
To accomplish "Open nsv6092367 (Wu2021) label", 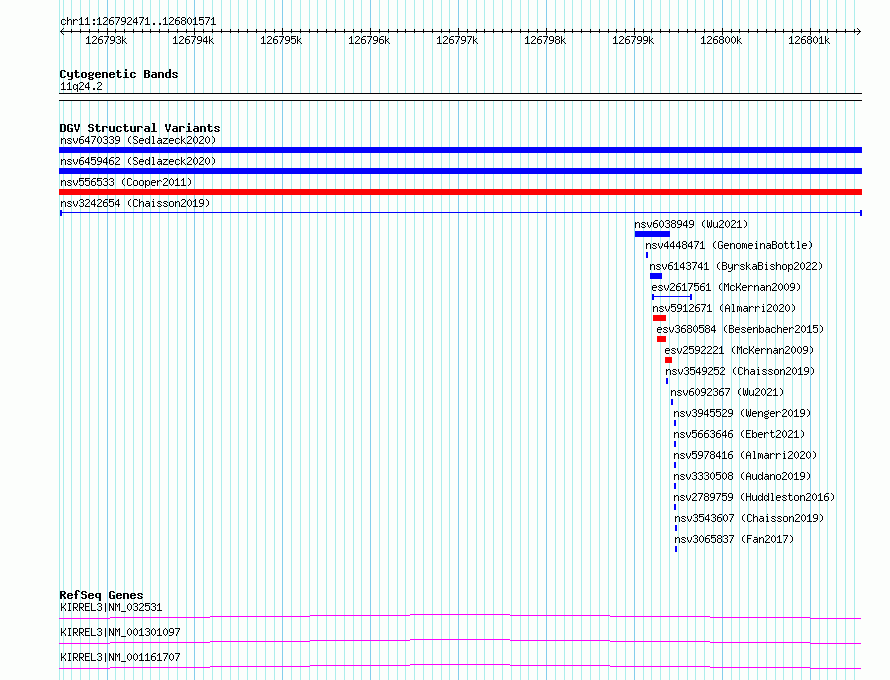I will [x=727, y=392].
